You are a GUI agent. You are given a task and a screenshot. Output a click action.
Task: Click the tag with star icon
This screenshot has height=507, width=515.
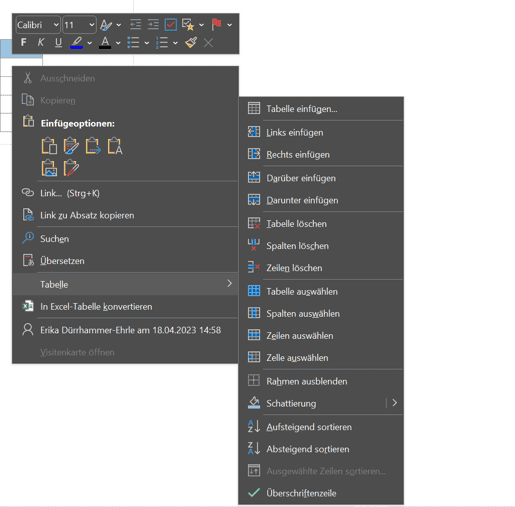[188, 25]
